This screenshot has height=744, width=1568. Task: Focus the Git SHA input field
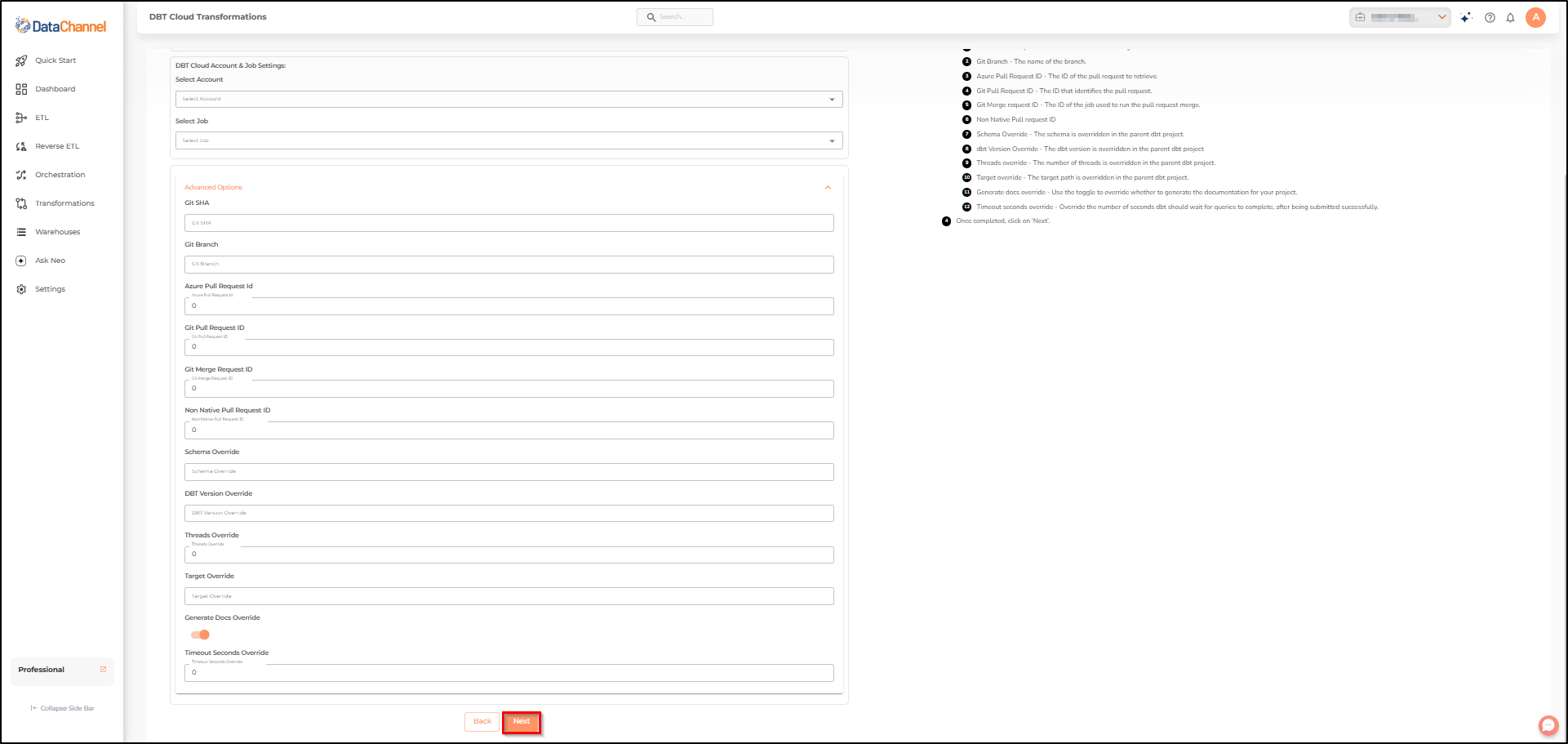point(509,223)
